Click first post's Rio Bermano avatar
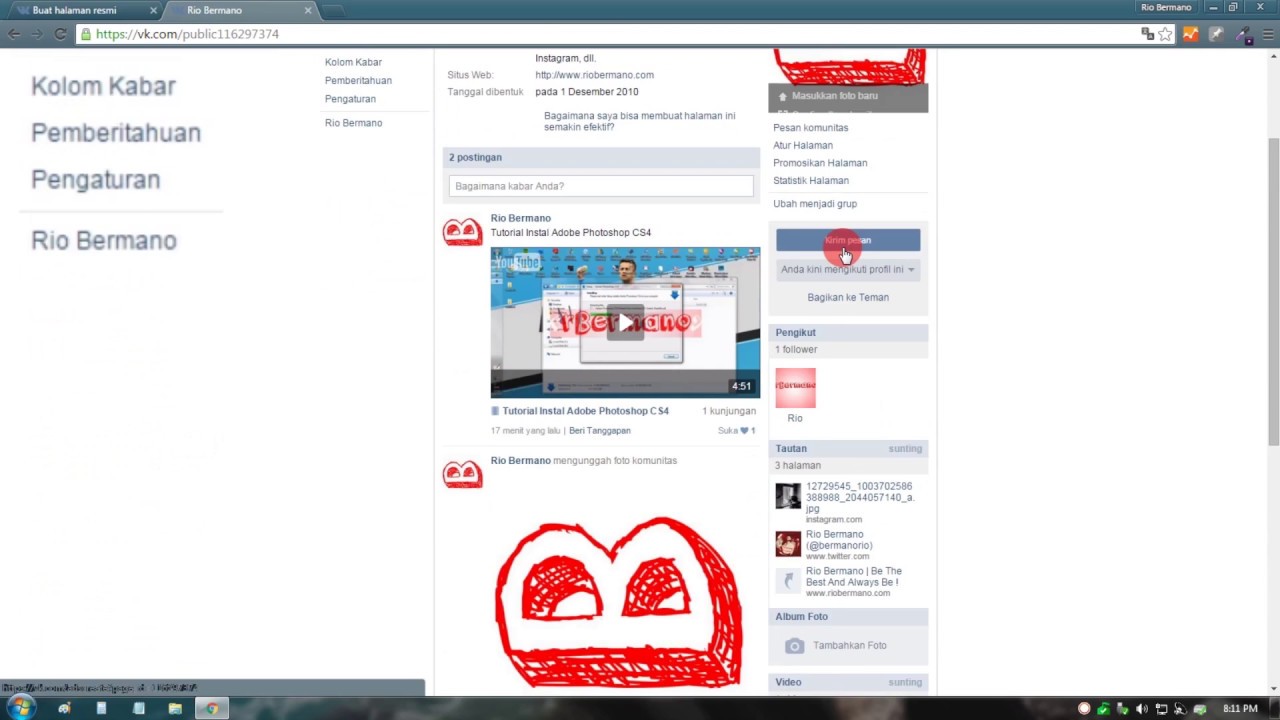 click(462, 231)
